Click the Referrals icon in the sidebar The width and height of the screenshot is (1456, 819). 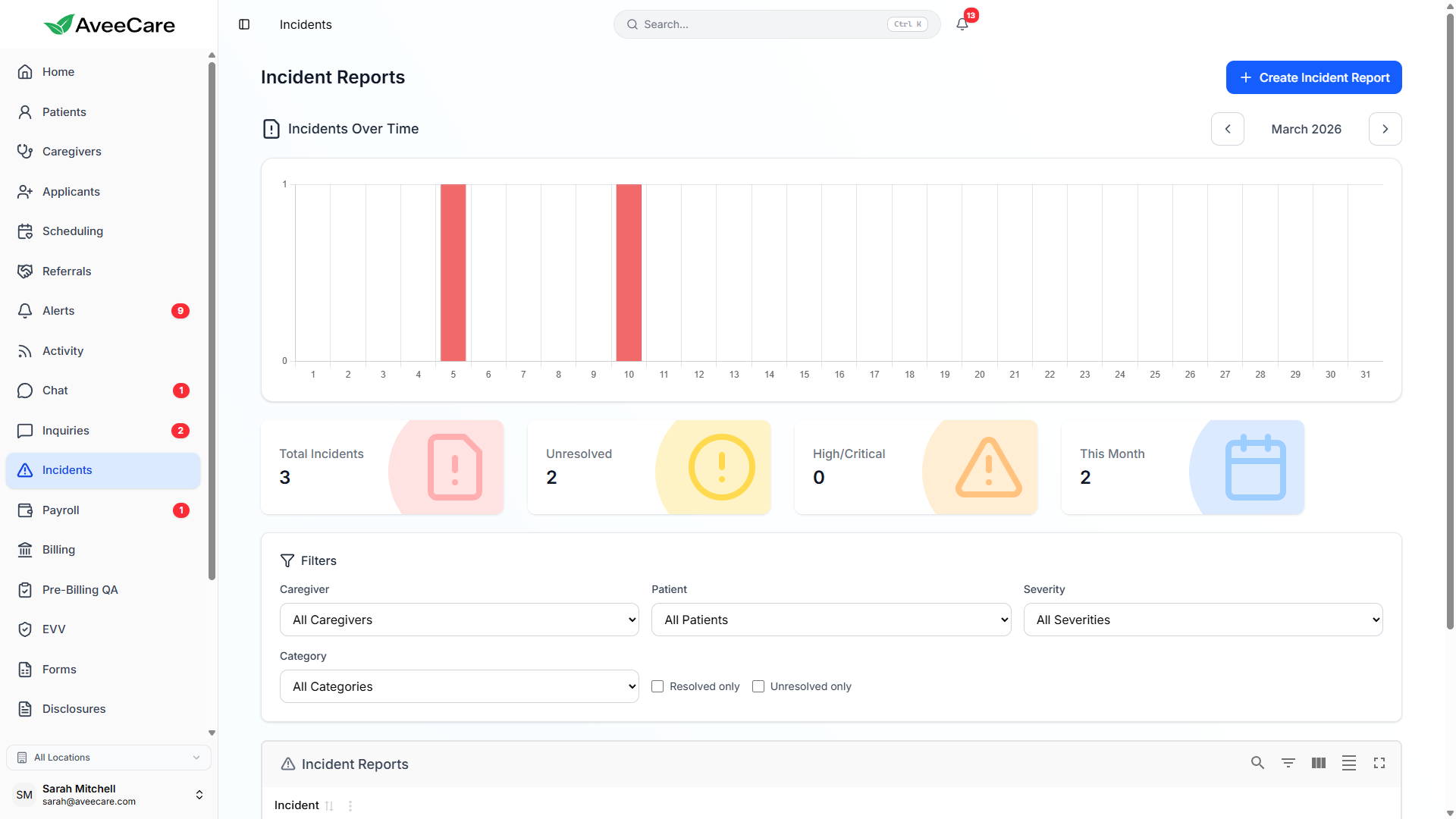[25, 271]
